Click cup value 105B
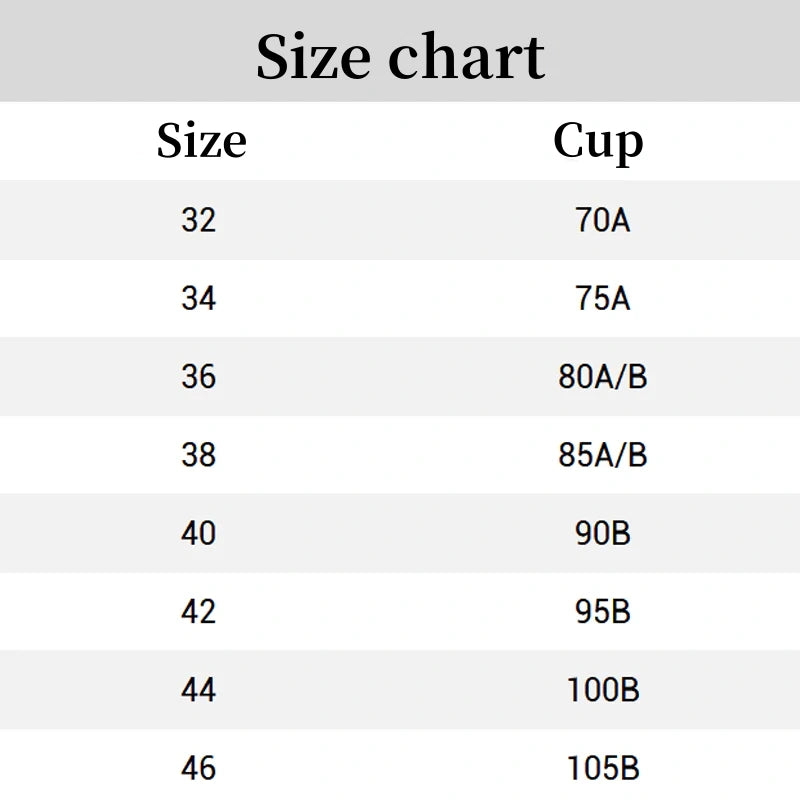 pyautogui.click(x=603, y=768)
